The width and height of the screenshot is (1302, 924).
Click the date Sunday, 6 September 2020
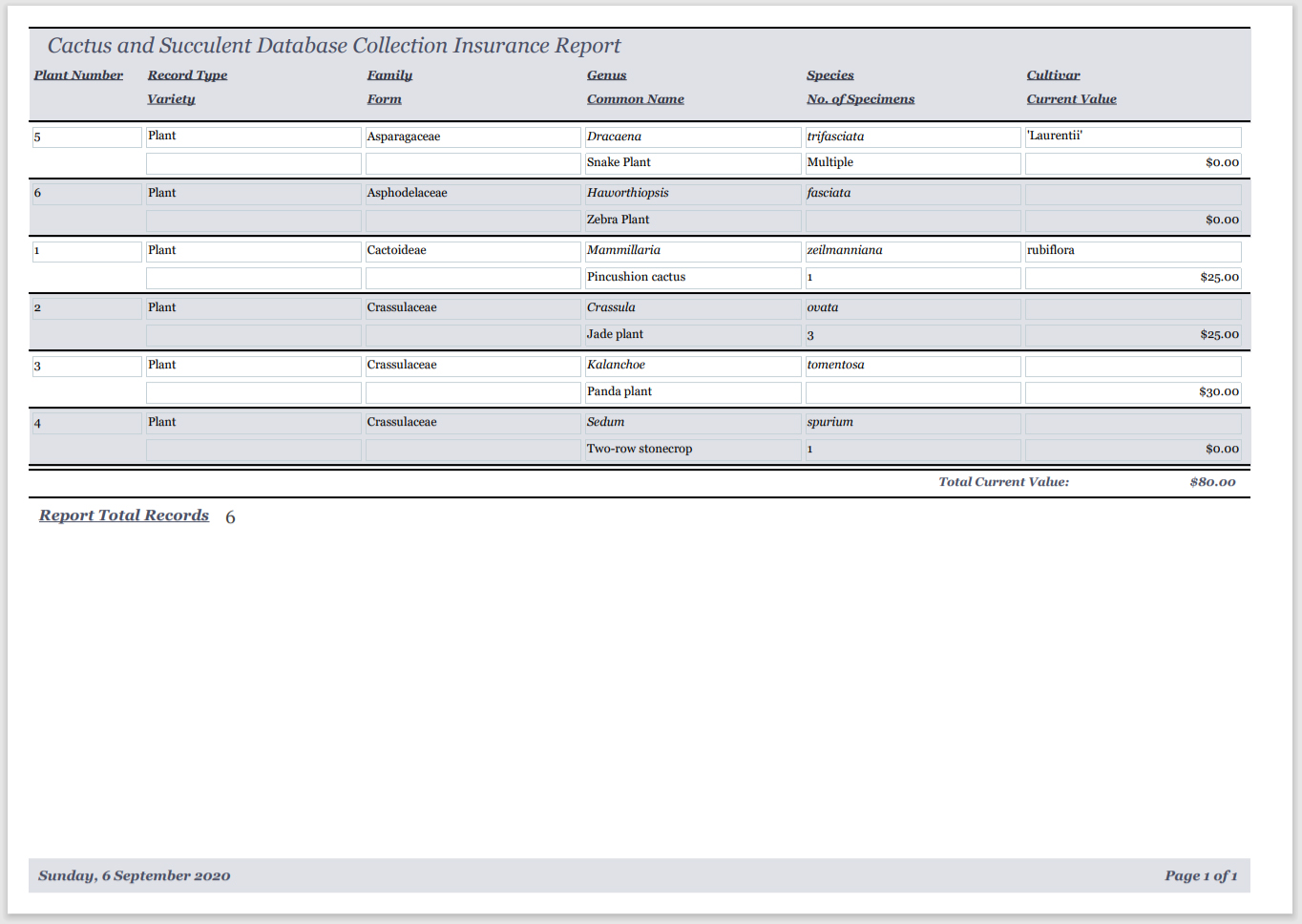coord(135,875)
